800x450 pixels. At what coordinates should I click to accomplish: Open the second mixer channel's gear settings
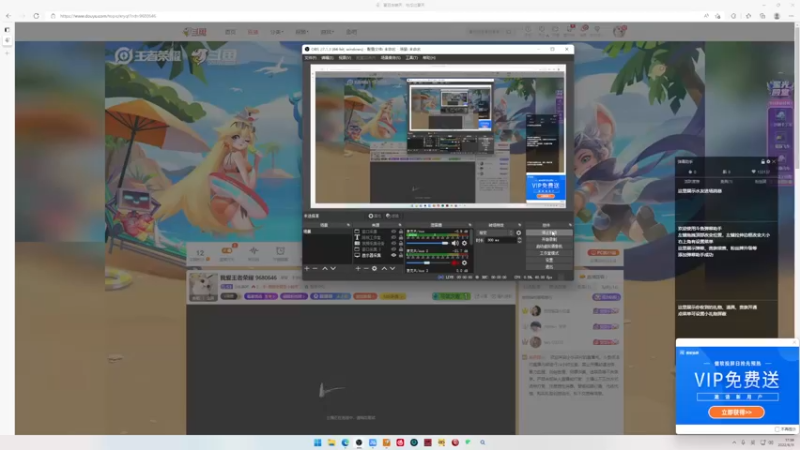pos(464,263)
